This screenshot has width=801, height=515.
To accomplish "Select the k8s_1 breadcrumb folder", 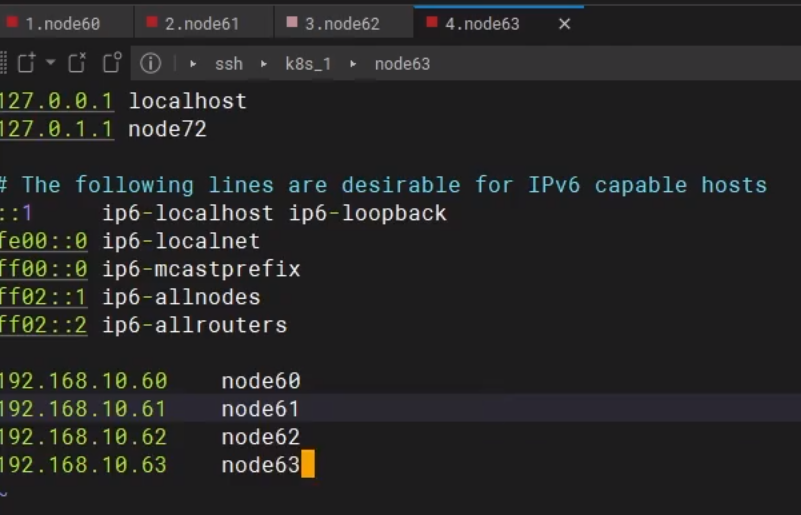I will pos(308,63).
